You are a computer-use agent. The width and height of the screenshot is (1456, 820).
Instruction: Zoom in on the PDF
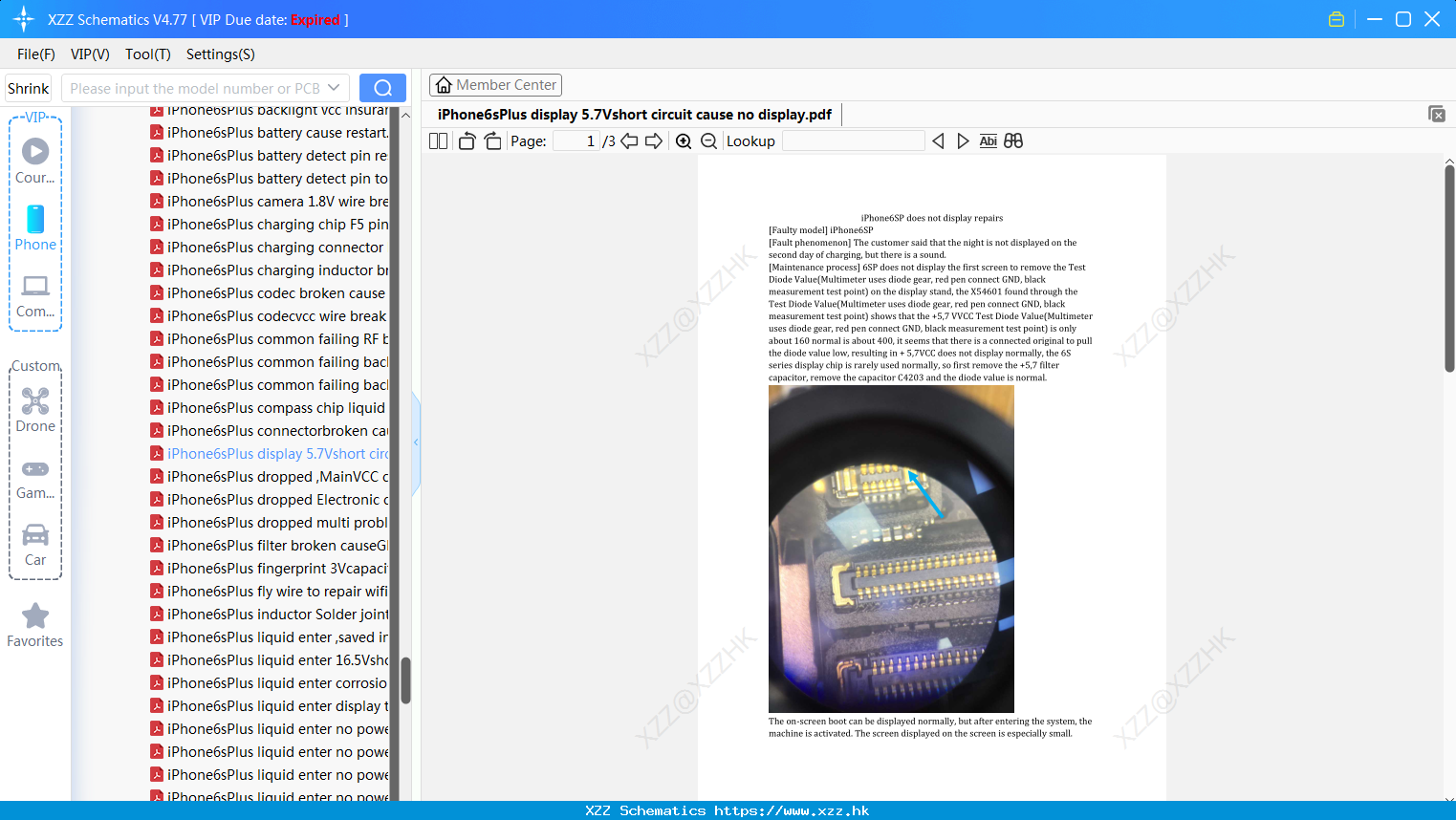684,140
